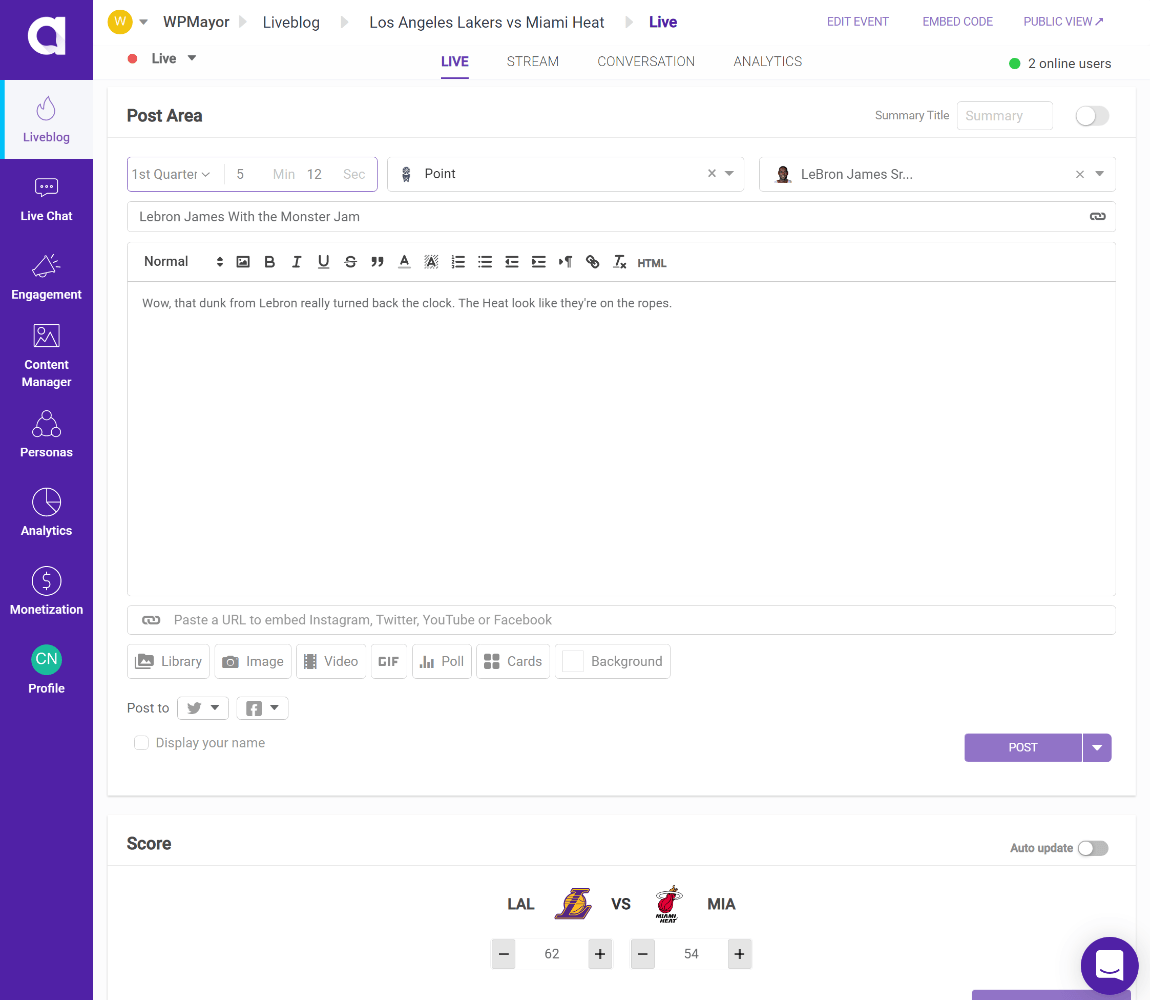Open W account dropdown arrow
Image resolution: width=1150 pixels, height=1000 pixels.
(x=144, y=22)
